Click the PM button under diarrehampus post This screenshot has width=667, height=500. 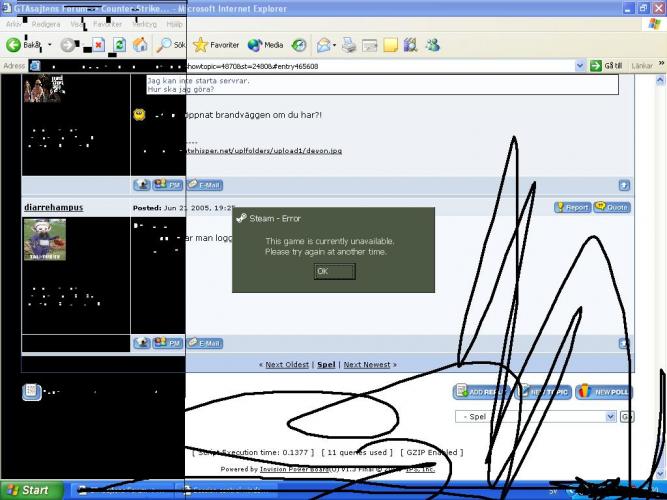(x=168, y=343)
